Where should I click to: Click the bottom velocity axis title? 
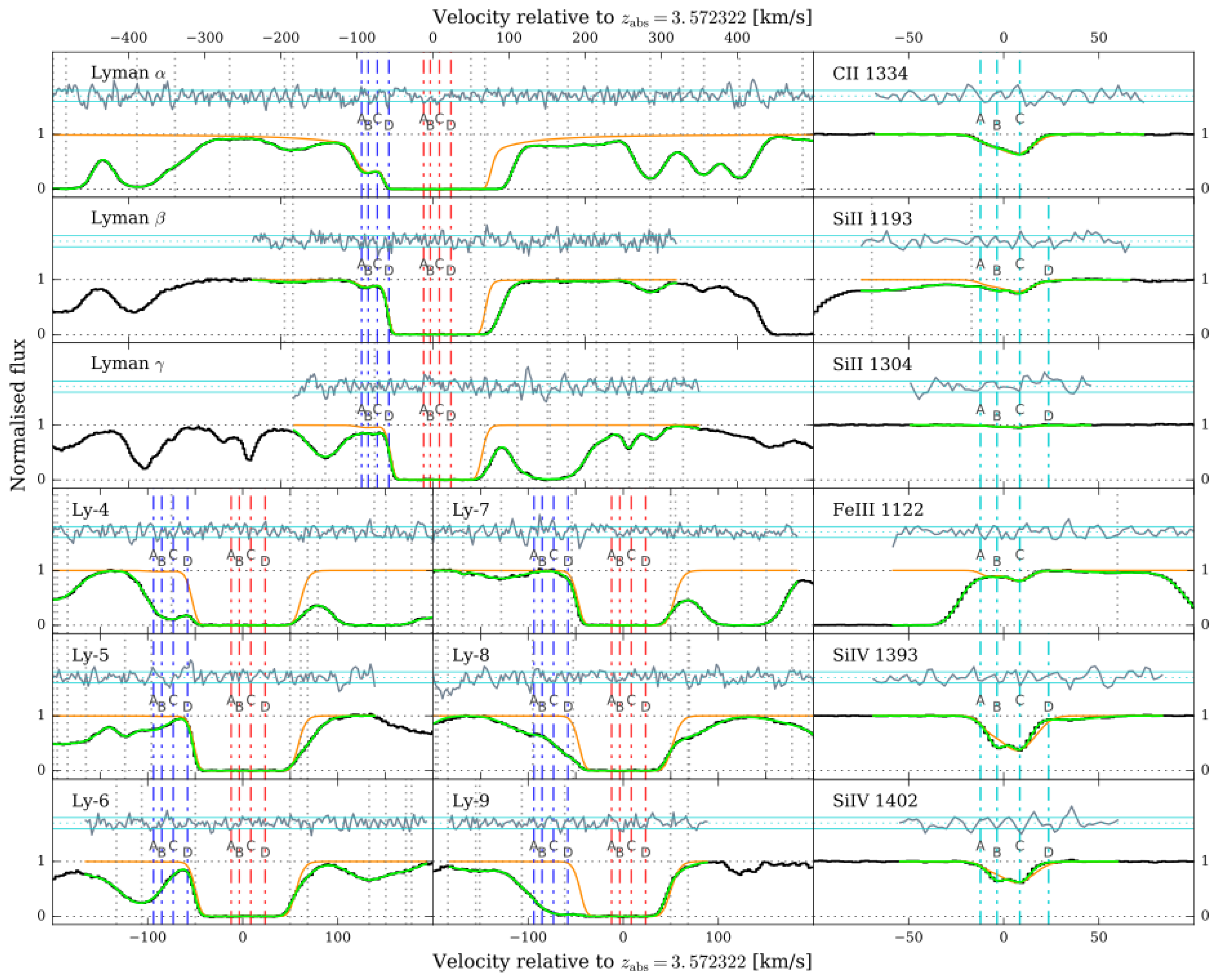622,961
